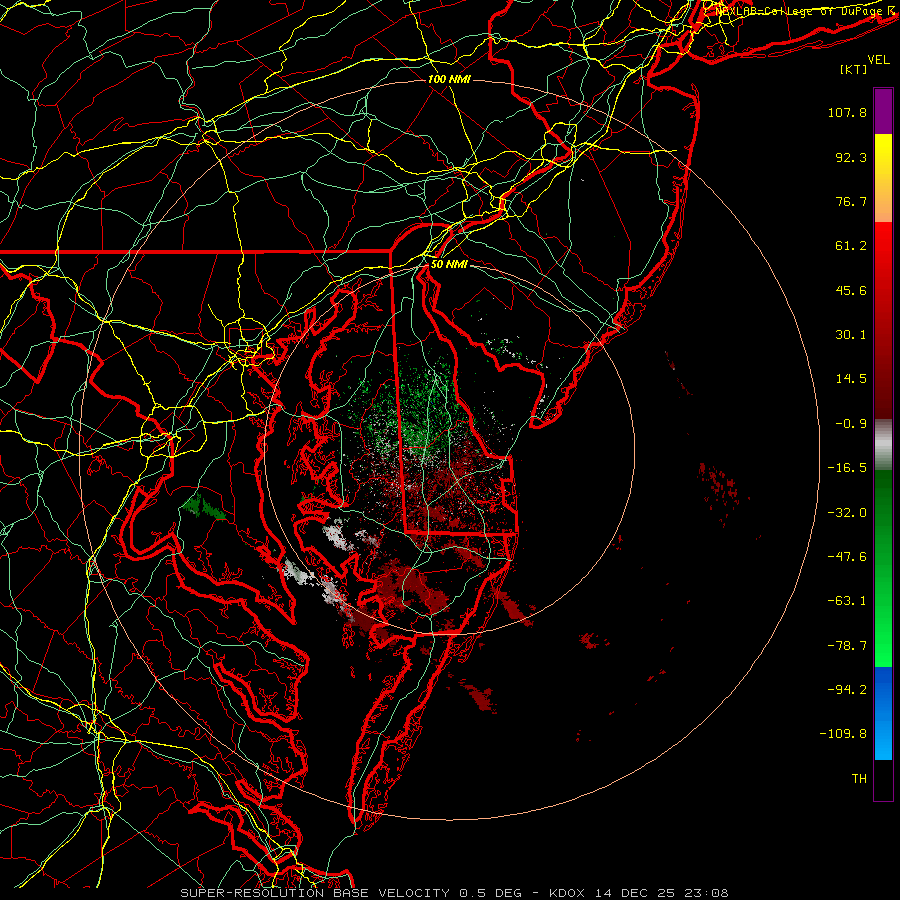900x900 pixels.
Task: Select the VEL legend title
Action: pos(878,59)
